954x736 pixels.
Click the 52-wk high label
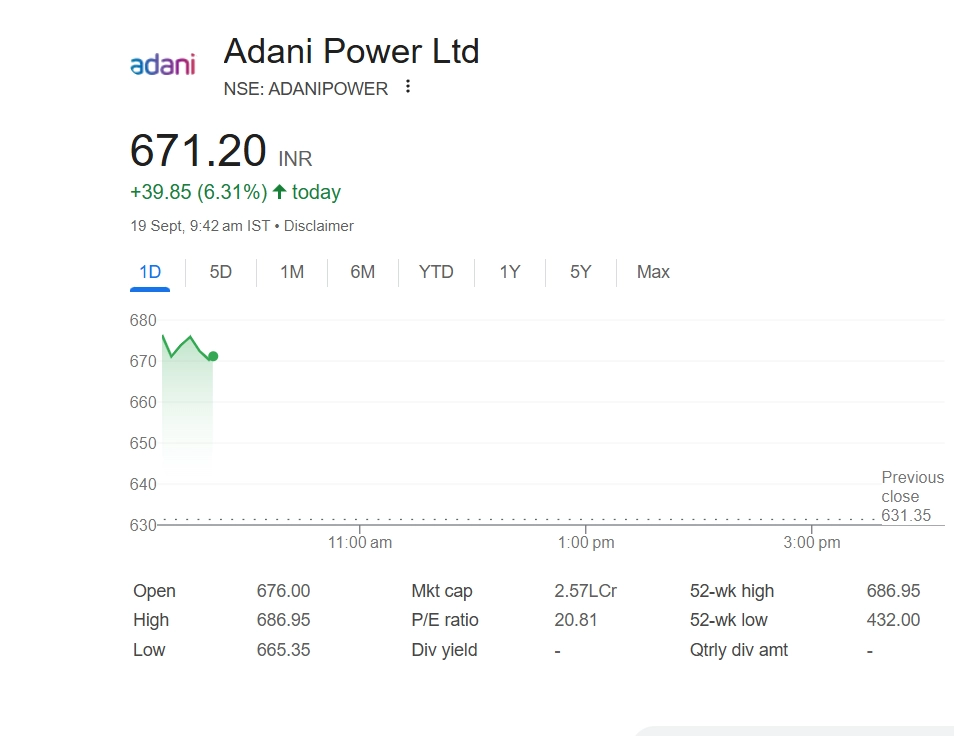[732, 591]
